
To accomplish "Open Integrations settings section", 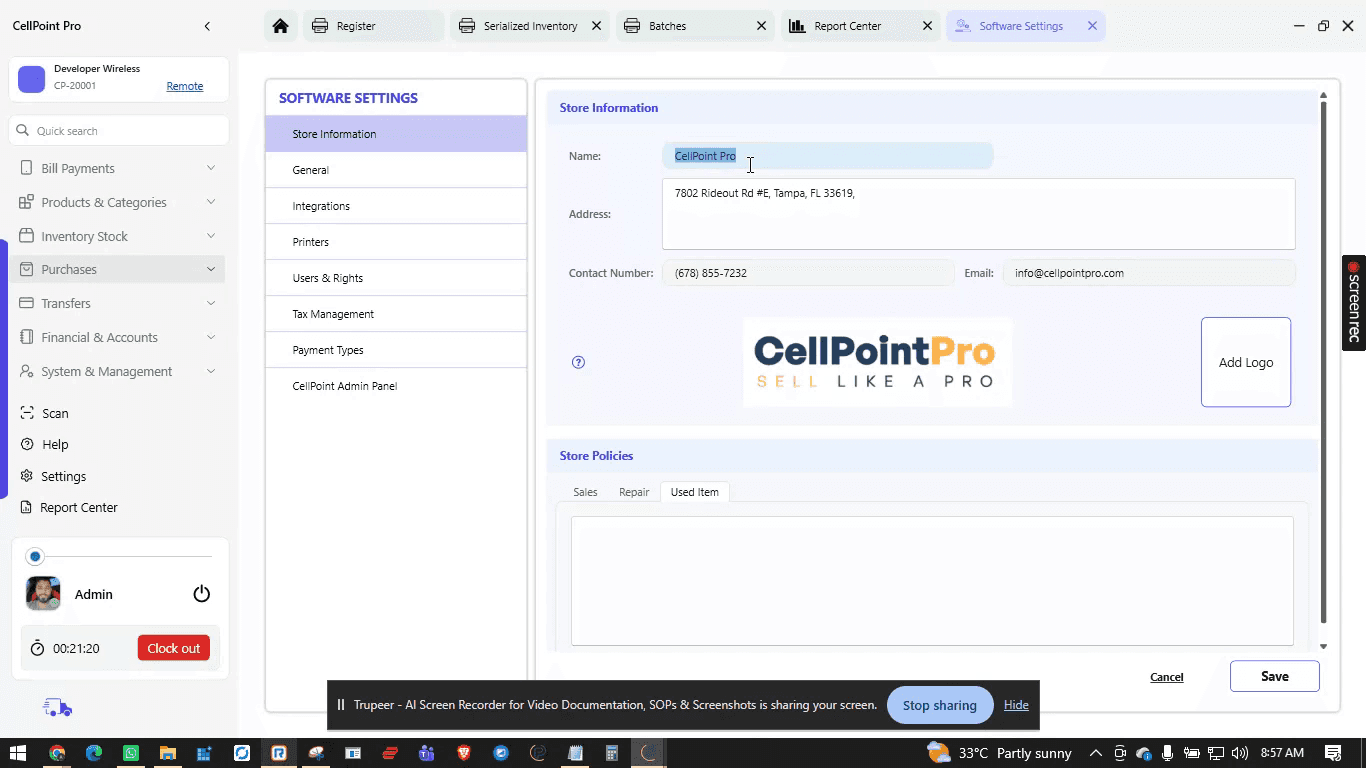I will (x=396, y=206).
